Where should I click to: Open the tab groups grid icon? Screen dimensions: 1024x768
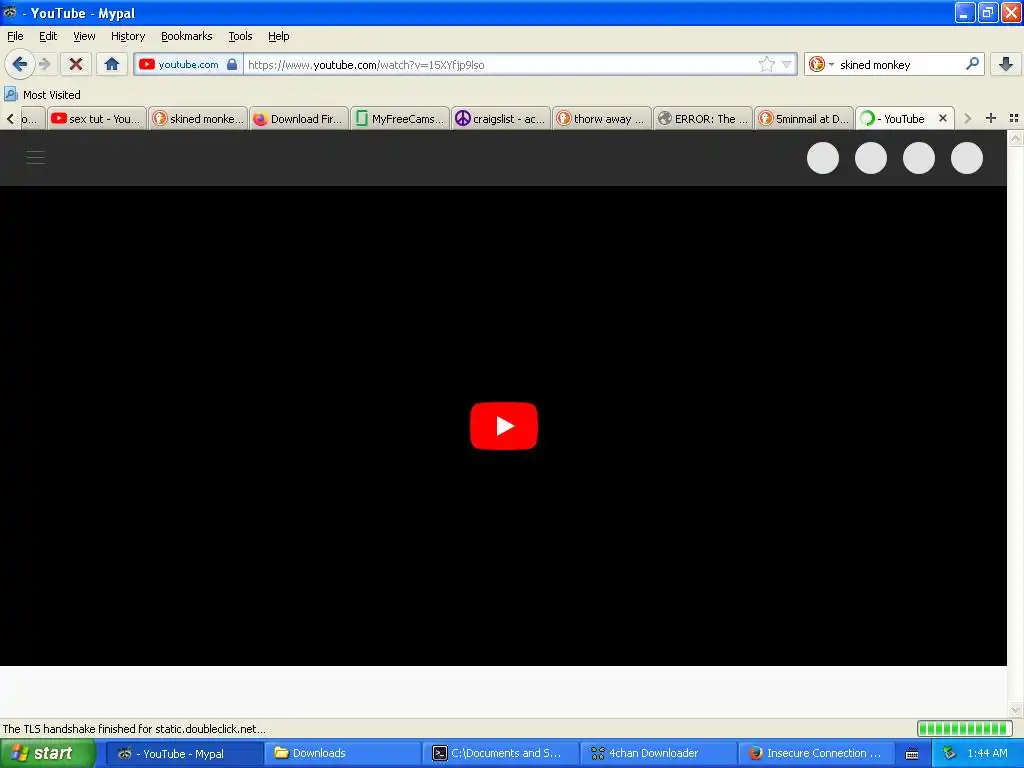point(1014,118)
